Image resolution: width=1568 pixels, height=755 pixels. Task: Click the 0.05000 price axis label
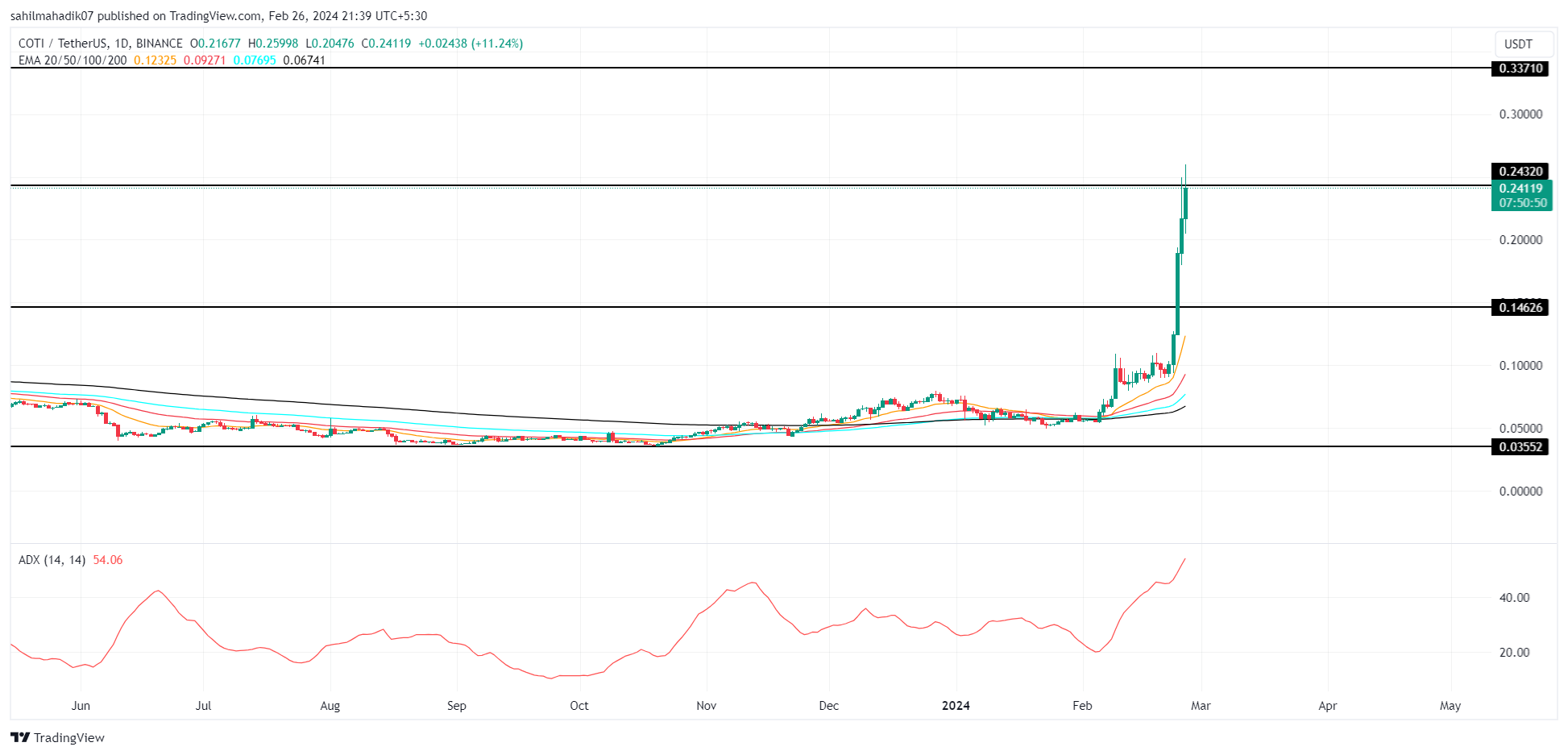(x=1520, y=429)
